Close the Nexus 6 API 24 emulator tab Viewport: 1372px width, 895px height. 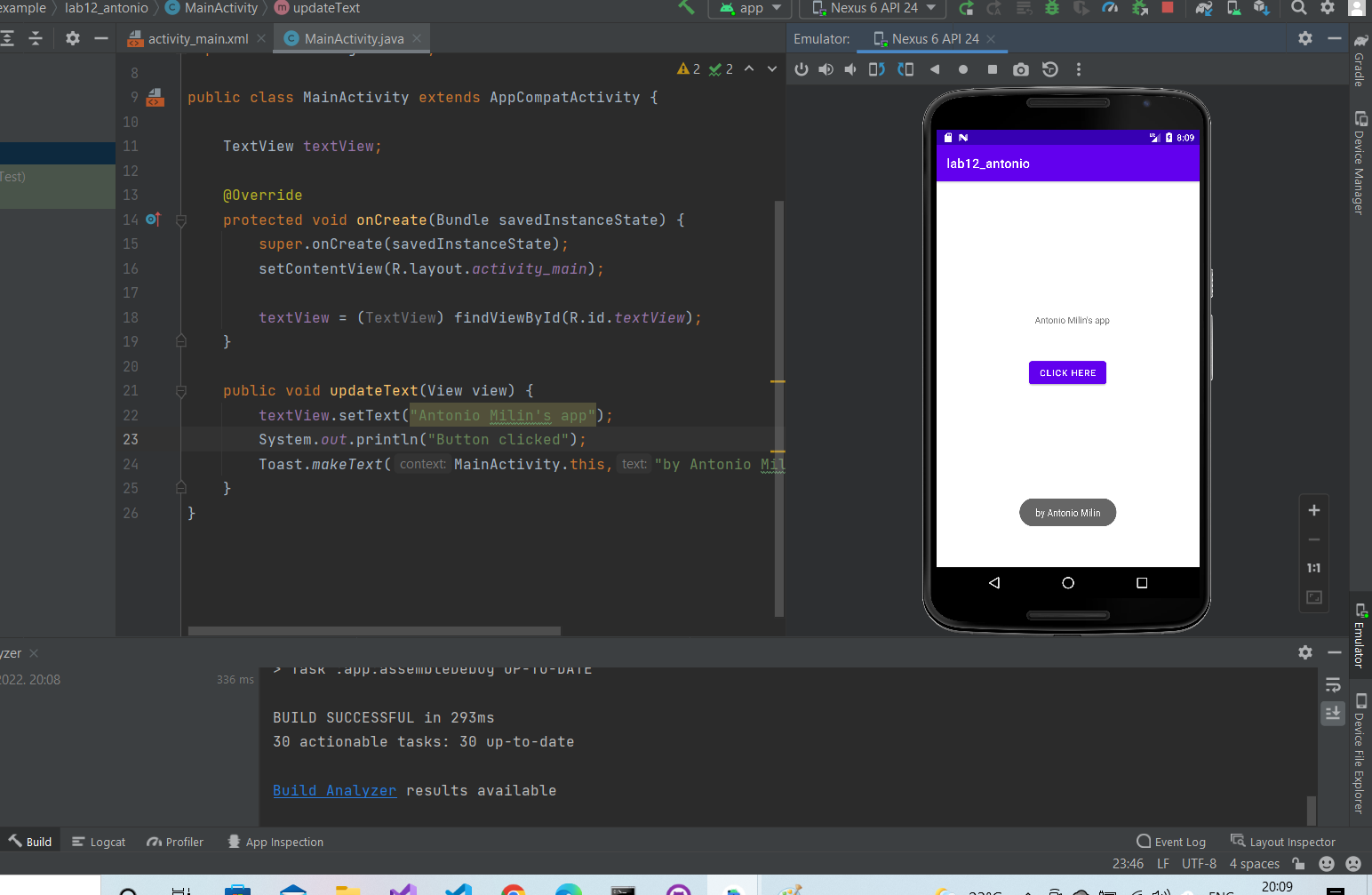tap(991, 39)
